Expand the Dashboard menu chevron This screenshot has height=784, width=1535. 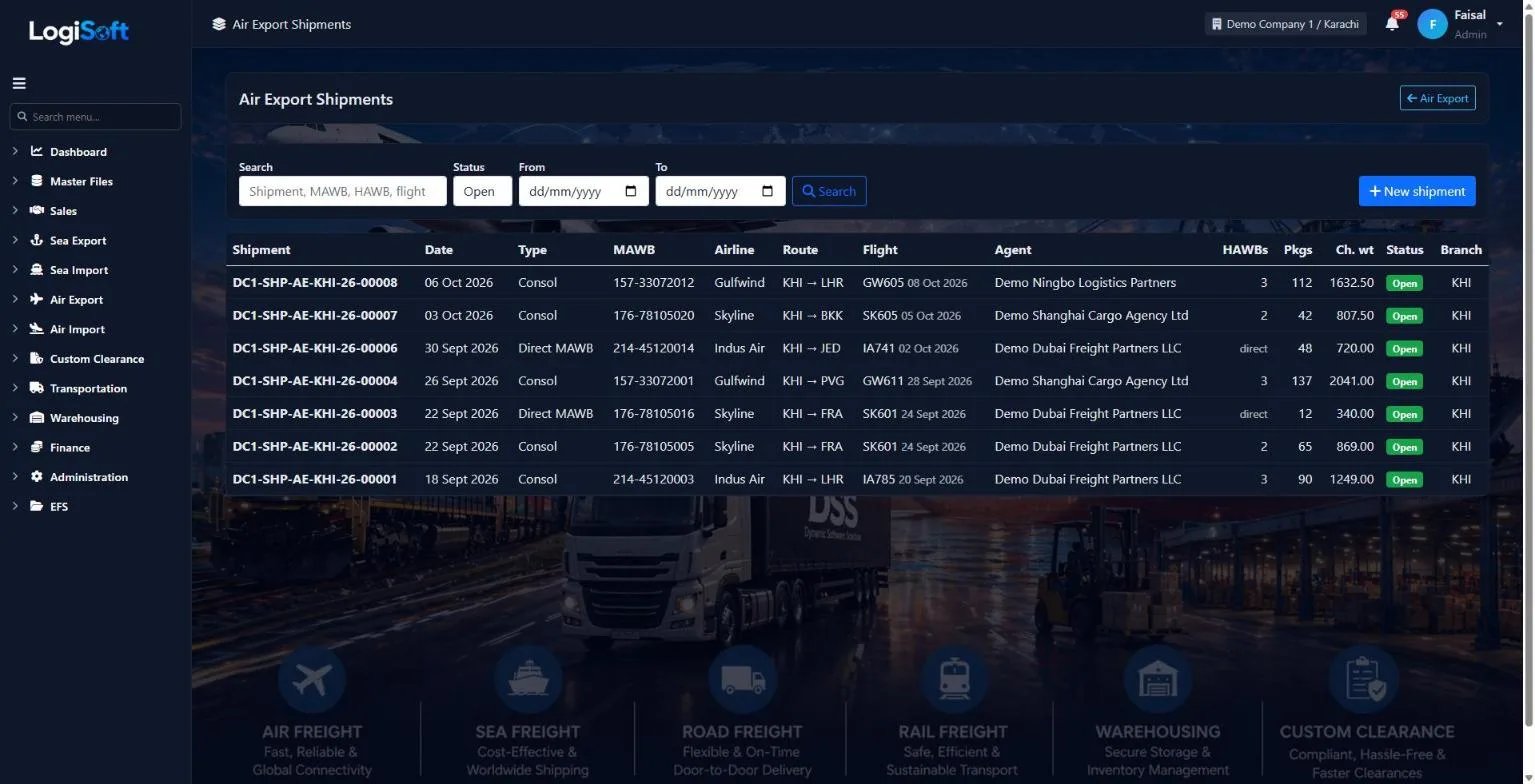(16, 152)
